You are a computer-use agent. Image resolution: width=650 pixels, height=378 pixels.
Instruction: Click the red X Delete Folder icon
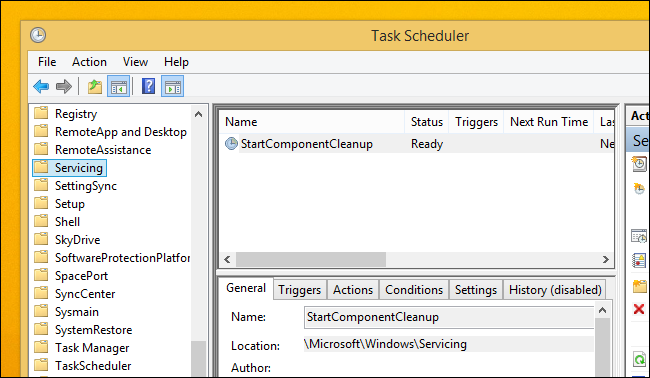[x=639, y=309]
